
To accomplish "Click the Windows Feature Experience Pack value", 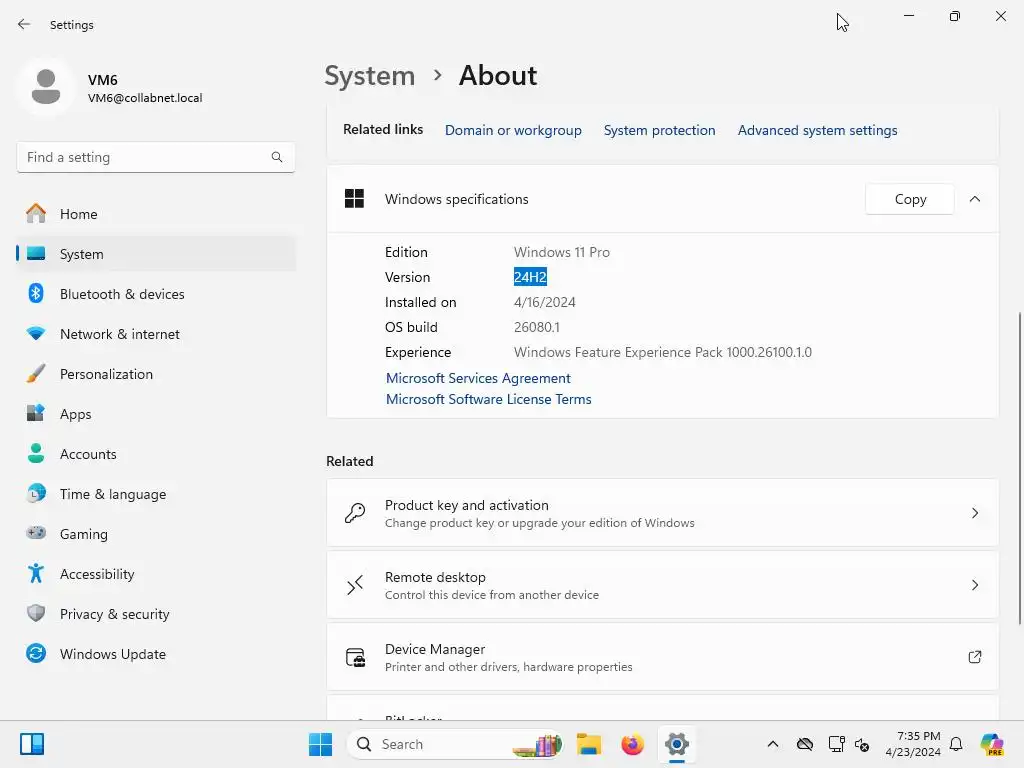I will (663, 352).
